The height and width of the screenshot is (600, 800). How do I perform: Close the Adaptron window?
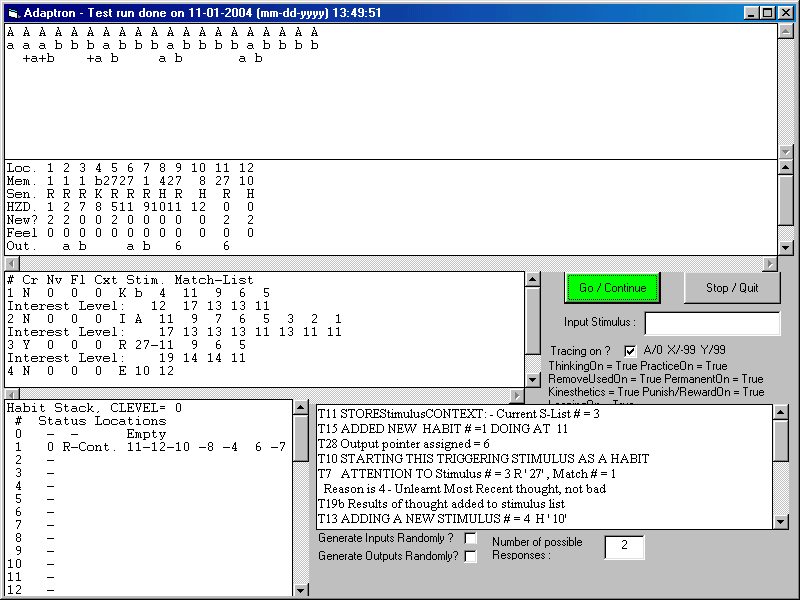pyautogui.click(x=785, y=13)
